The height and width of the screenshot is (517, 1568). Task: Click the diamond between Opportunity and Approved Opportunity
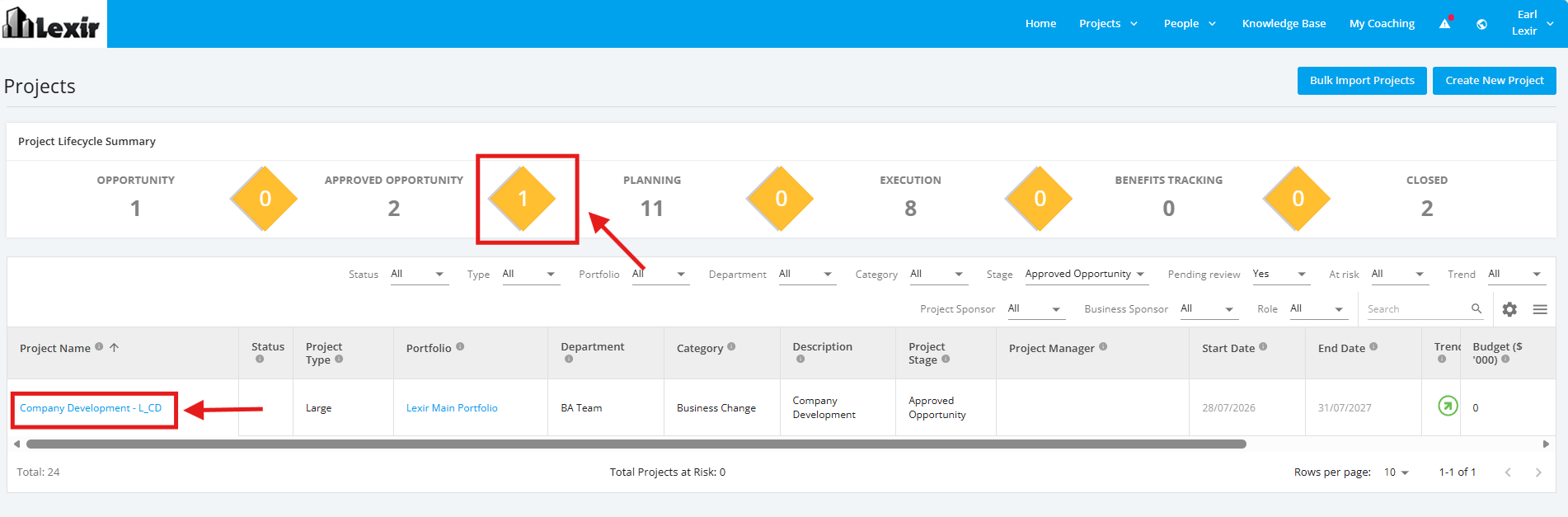point(265,199)
